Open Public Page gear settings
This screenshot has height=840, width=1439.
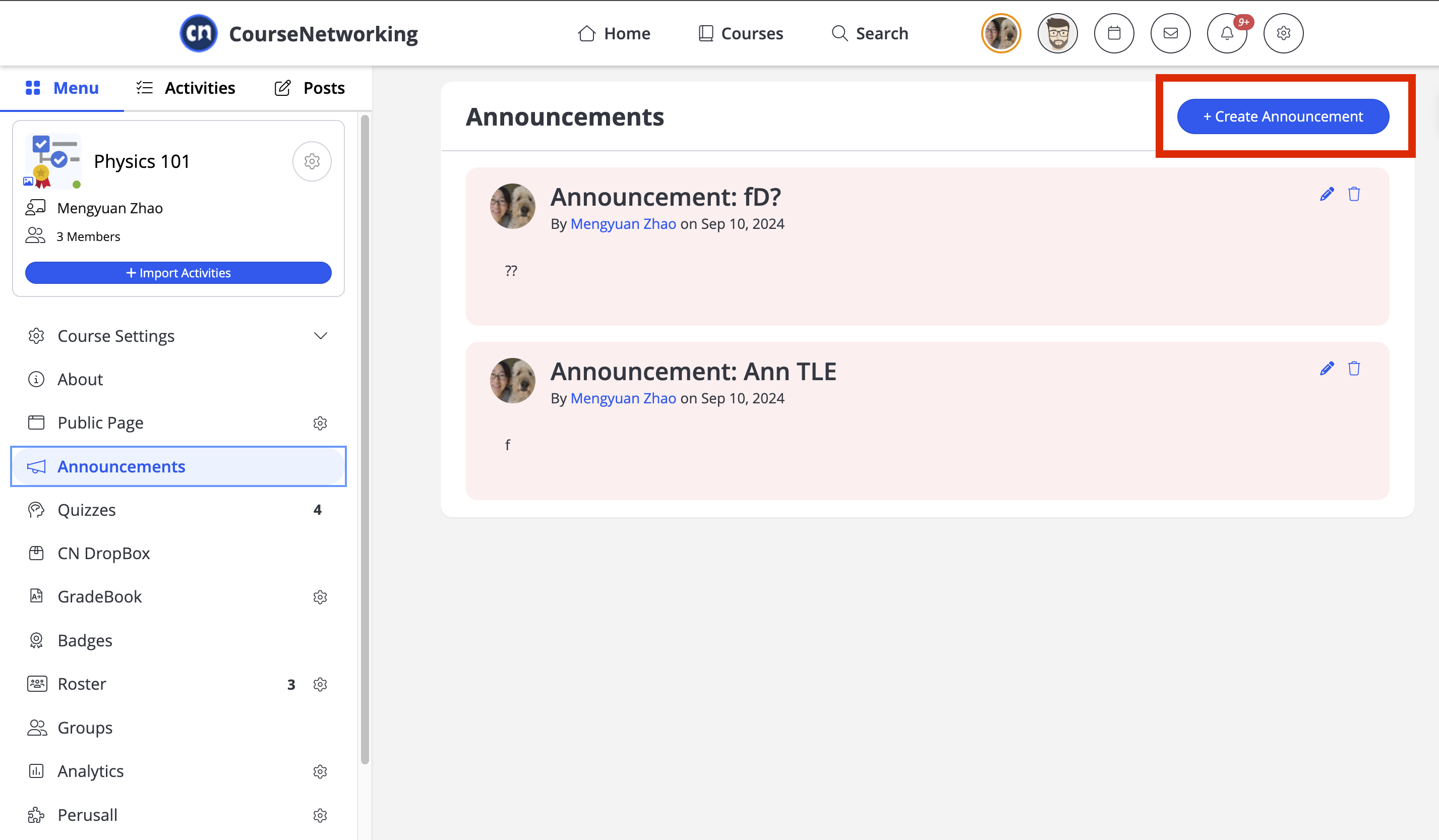coord(320,423)
